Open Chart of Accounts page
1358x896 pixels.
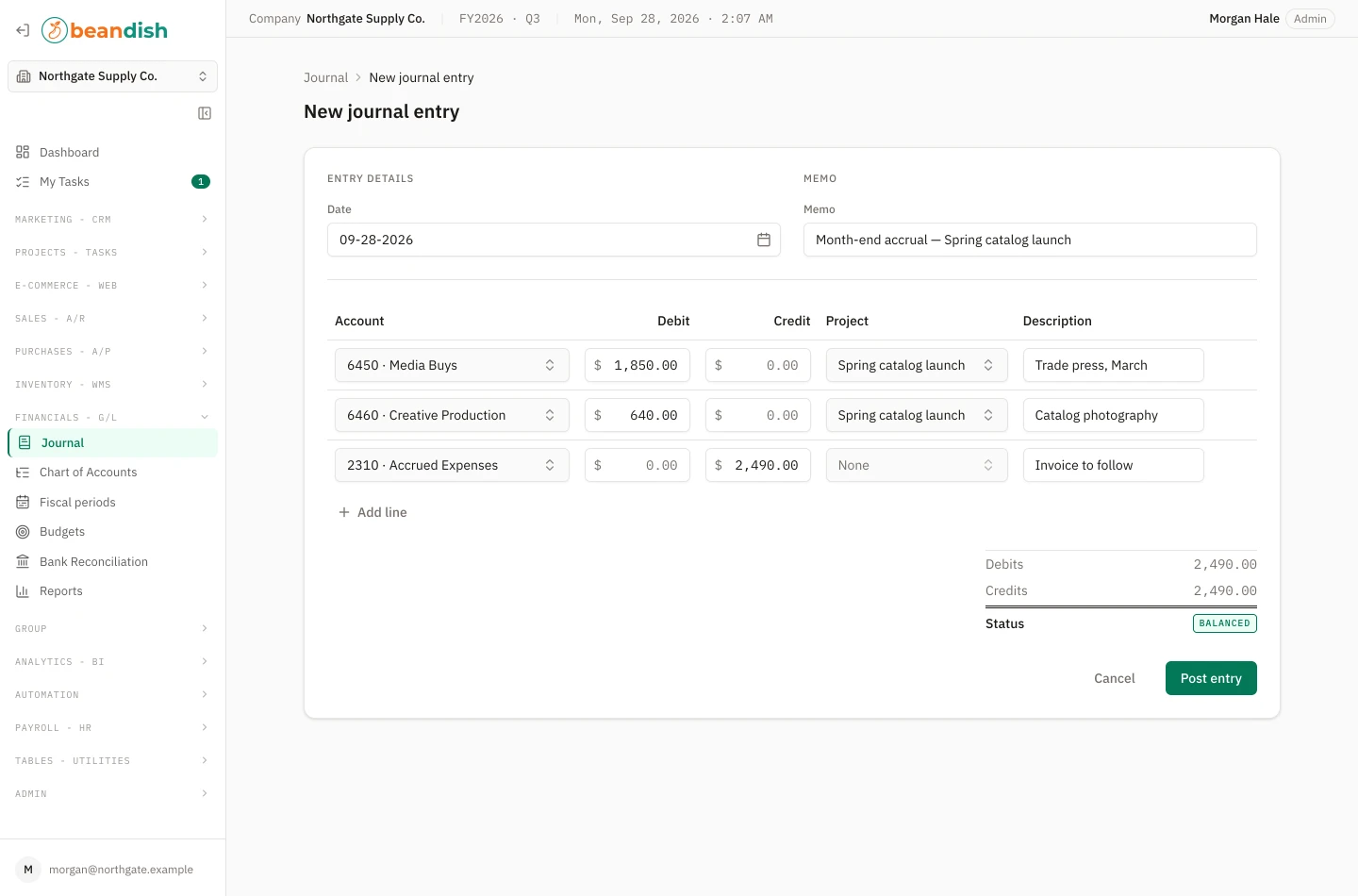[x=112, y=473]
